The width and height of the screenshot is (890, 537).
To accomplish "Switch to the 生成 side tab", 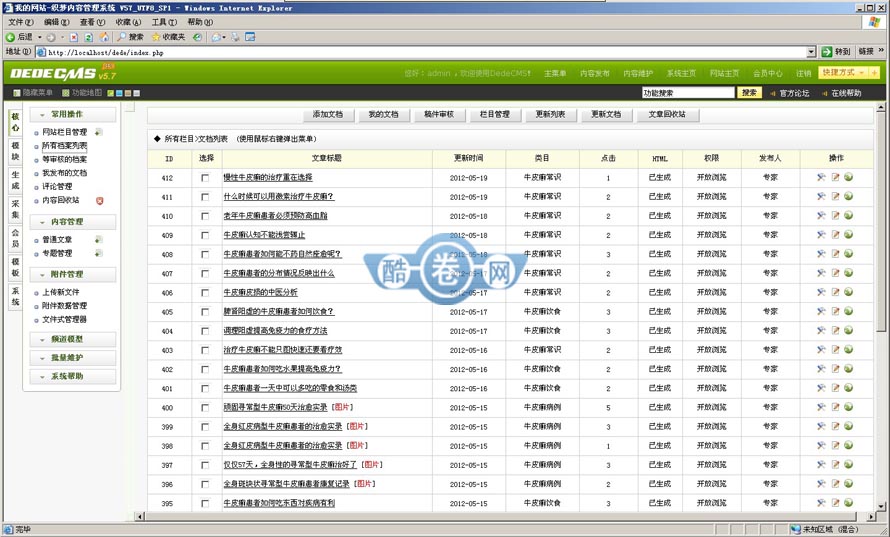I will (15, 180).
